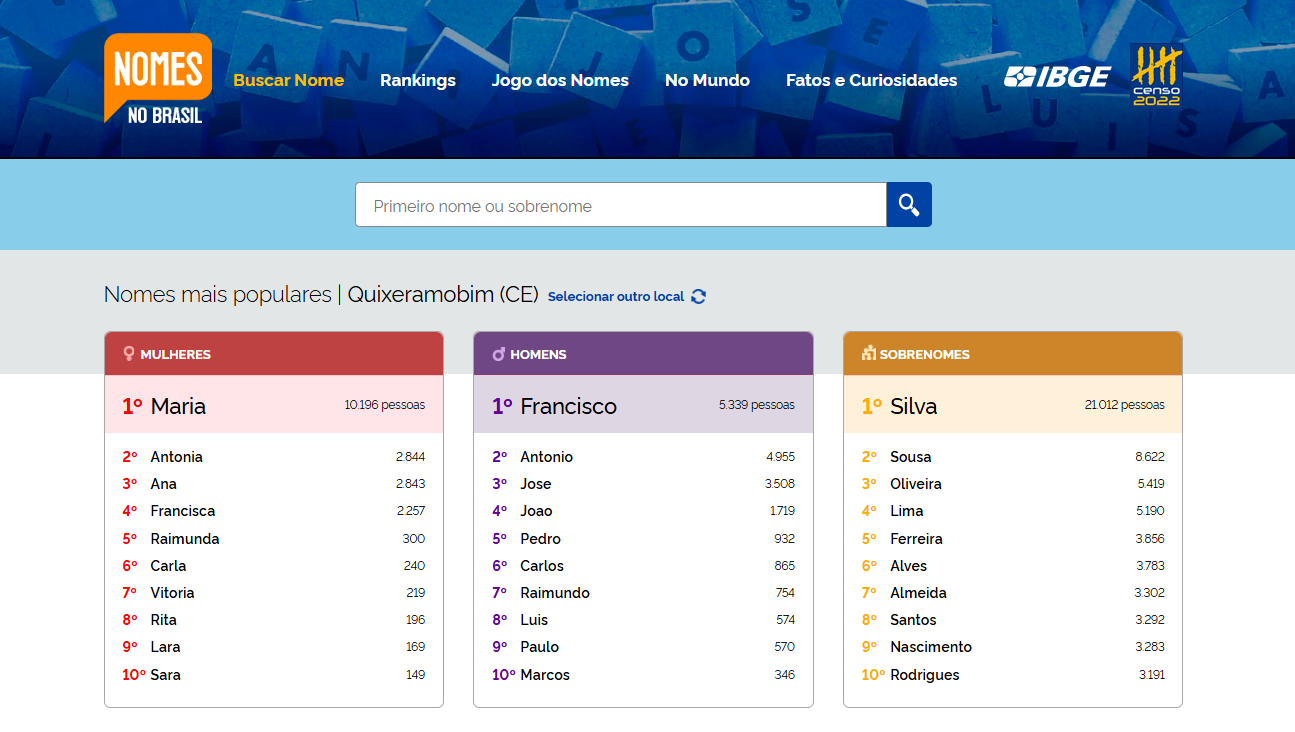
Task: Click the Nomes no Brasil logo
Action: pos(158,79)
